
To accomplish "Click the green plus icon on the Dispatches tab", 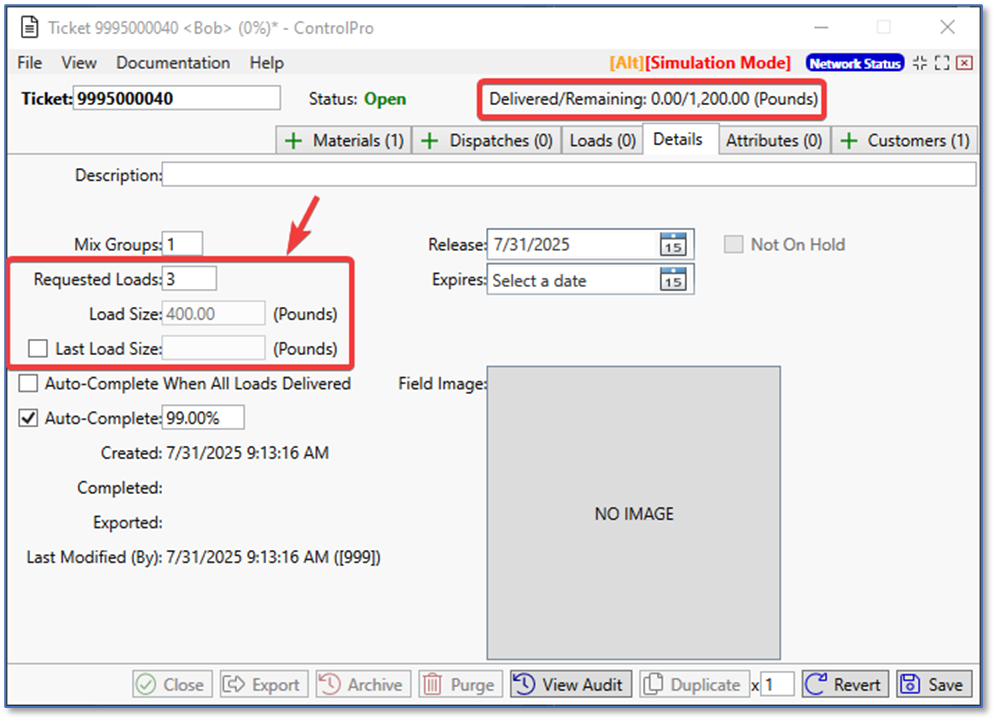I will click(430, 141).
